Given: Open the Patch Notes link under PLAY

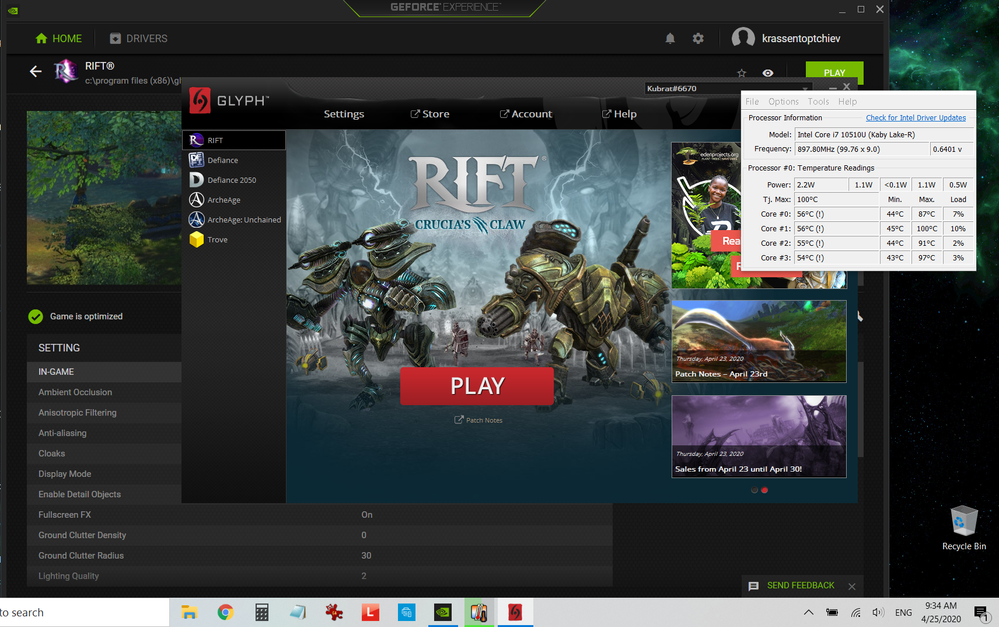Looking at the screenshot, I should pyautogui.click(x=478, y=420).
